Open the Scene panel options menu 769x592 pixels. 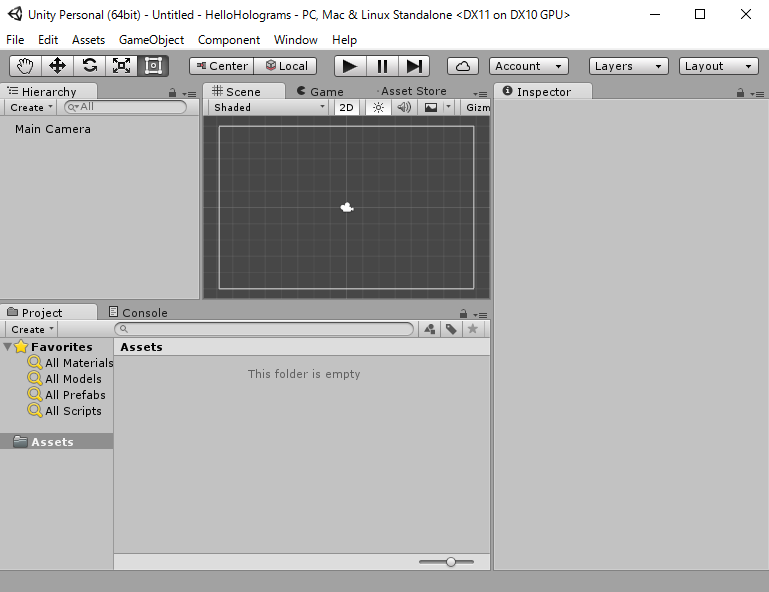480,93
